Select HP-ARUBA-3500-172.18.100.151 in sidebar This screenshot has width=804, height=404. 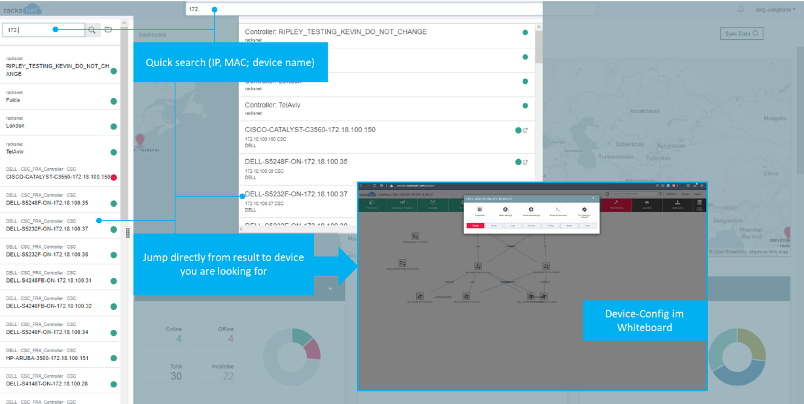coord(60,355)
